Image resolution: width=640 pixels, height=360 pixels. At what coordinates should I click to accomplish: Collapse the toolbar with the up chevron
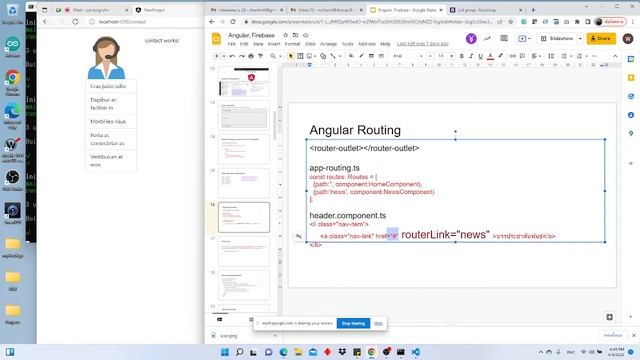[615, 56]
